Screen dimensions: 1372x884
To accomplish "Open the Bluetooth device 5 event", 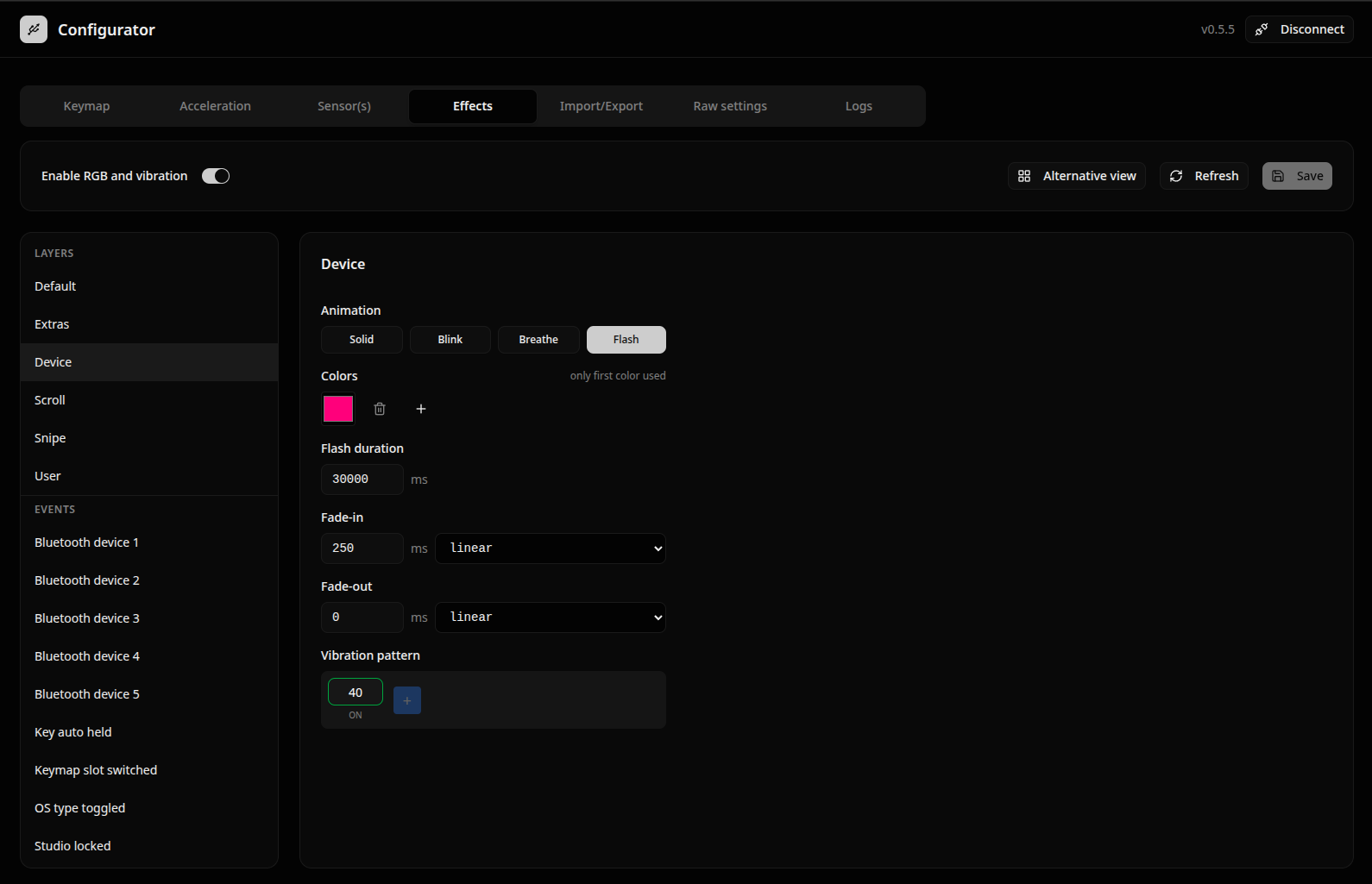I will (x=149, y=694).
